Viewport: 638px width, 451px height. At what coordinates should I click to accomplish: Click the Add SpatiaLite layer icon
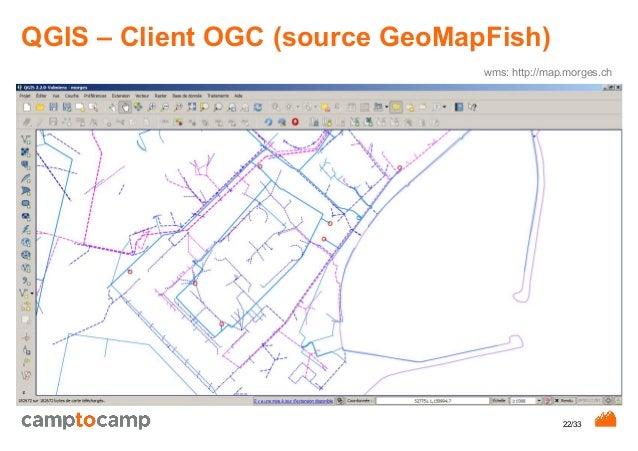(x=26, y=178)
